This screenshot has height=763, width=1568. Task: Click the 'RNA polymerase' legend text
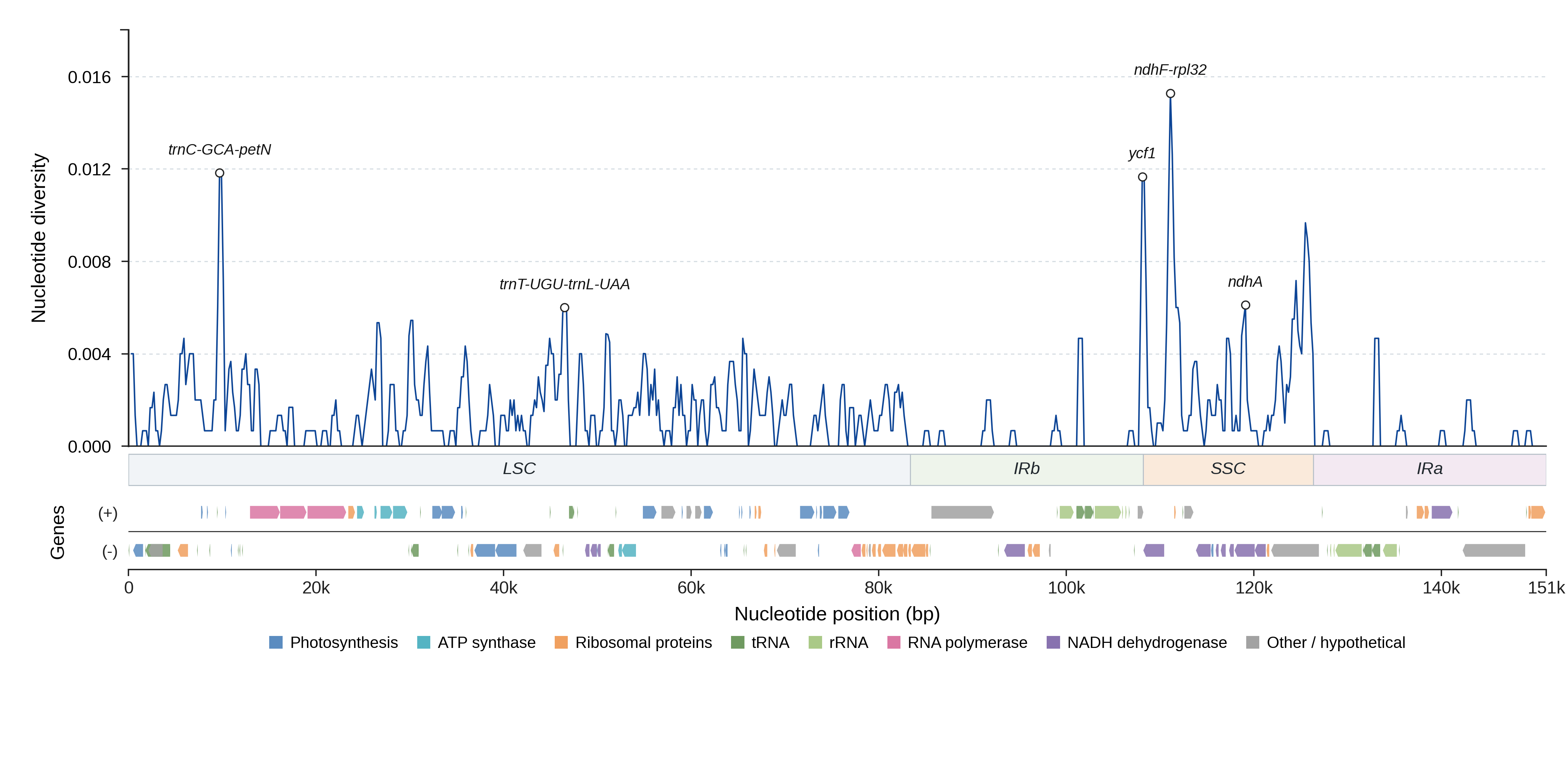pos(967,643)
